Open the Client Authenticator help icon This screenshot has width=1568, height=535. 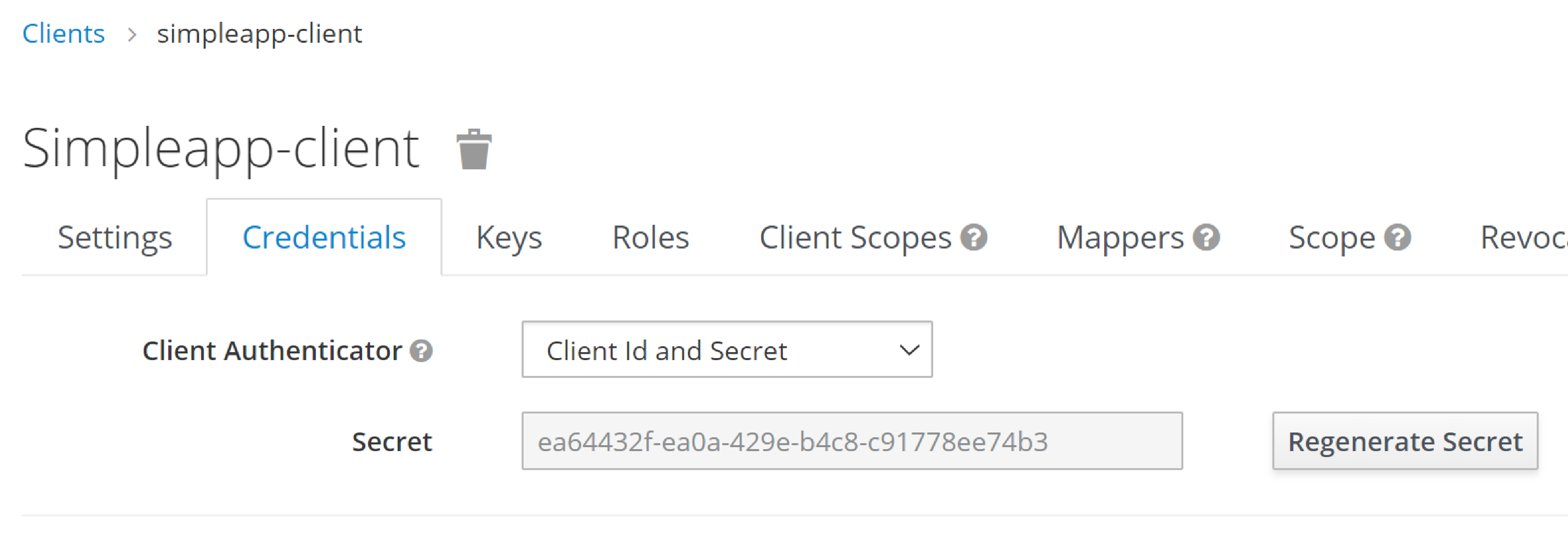tap(421, 351)
